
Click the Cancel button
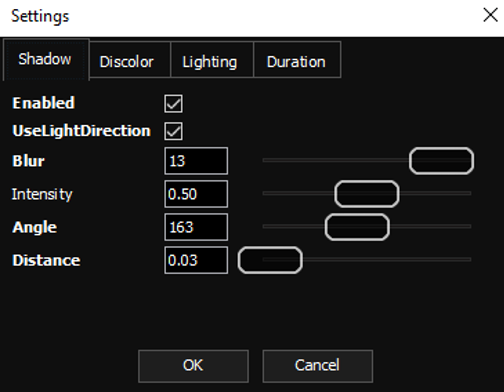pos(318,366)
